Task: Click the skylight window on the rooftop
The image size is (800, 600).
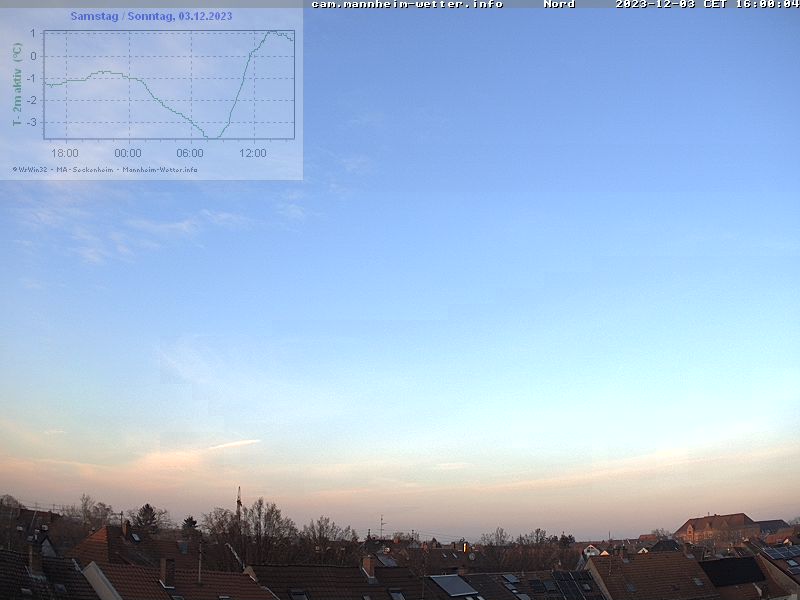Action: tap(454, 585)
